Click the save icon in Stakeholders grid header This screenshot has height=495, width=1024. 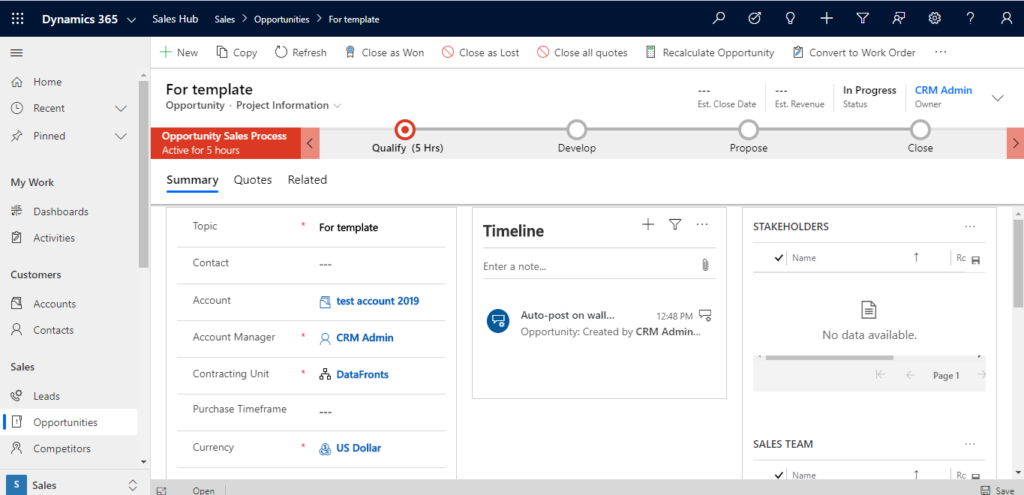(x=976, y=260)
